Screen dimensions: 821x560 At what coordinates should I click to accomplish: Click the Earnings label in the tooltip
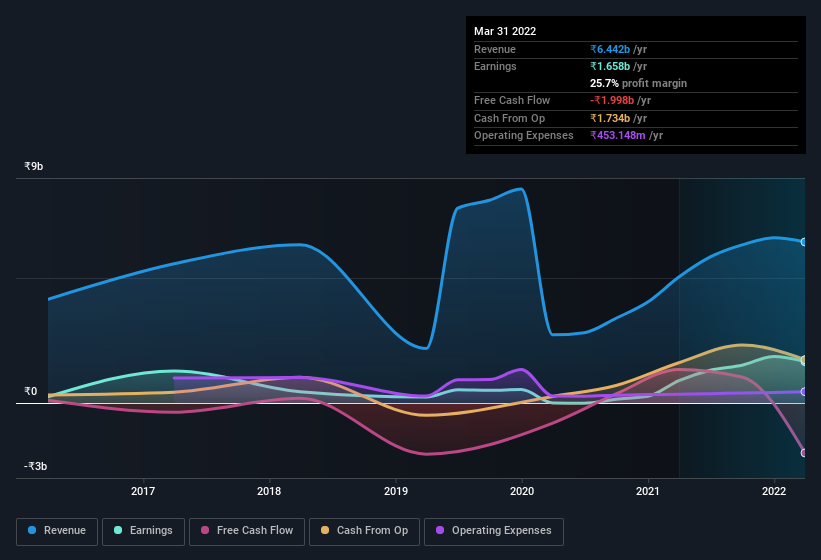pyautogui.click(x=495, y=66)
